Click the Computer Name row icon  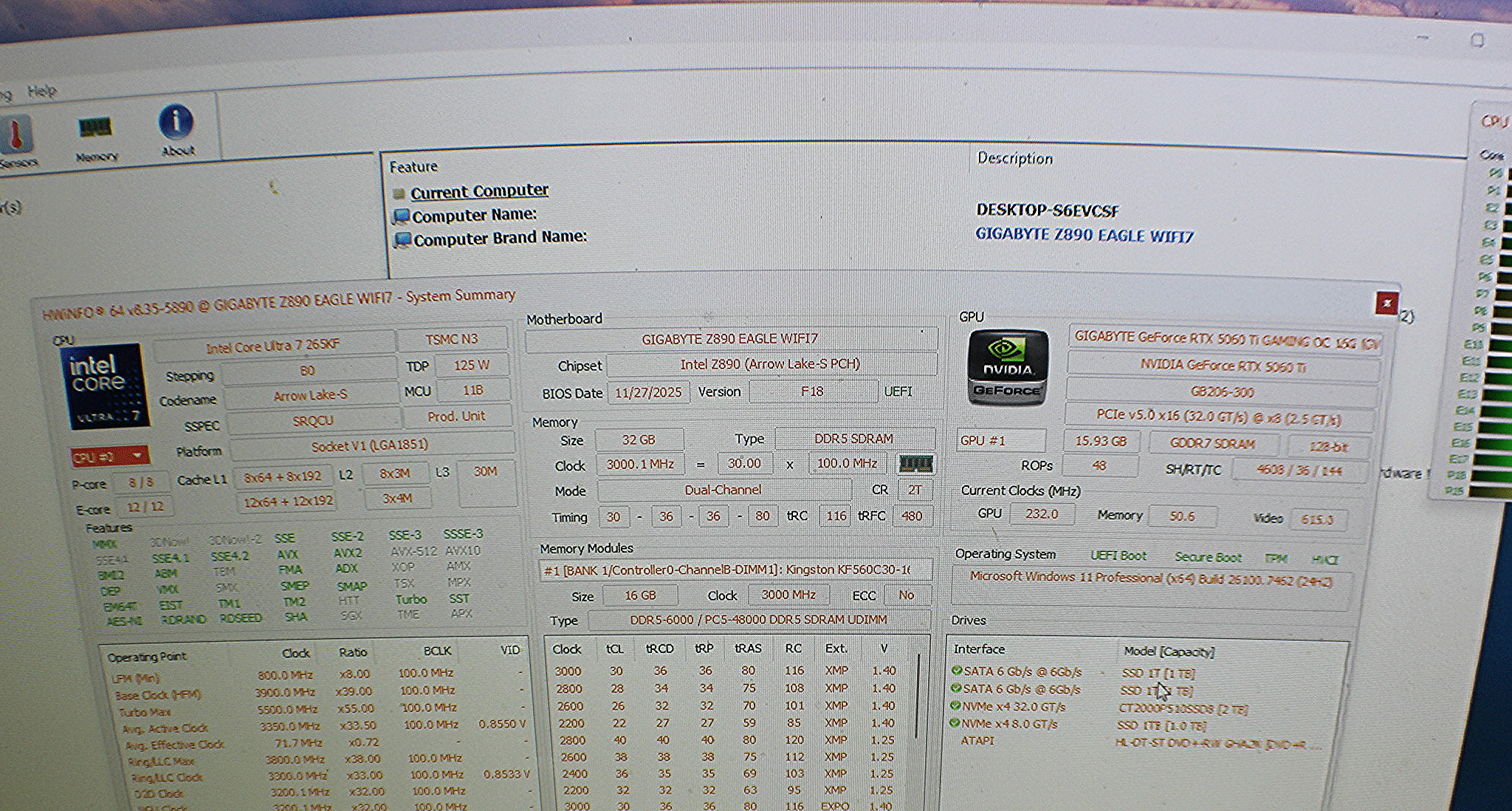(x=401, y=216)
